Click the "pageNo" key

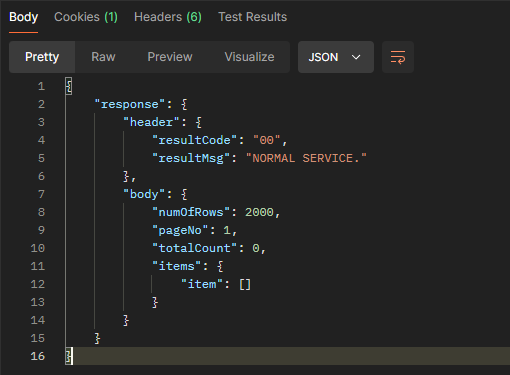(x=180, y=230)
